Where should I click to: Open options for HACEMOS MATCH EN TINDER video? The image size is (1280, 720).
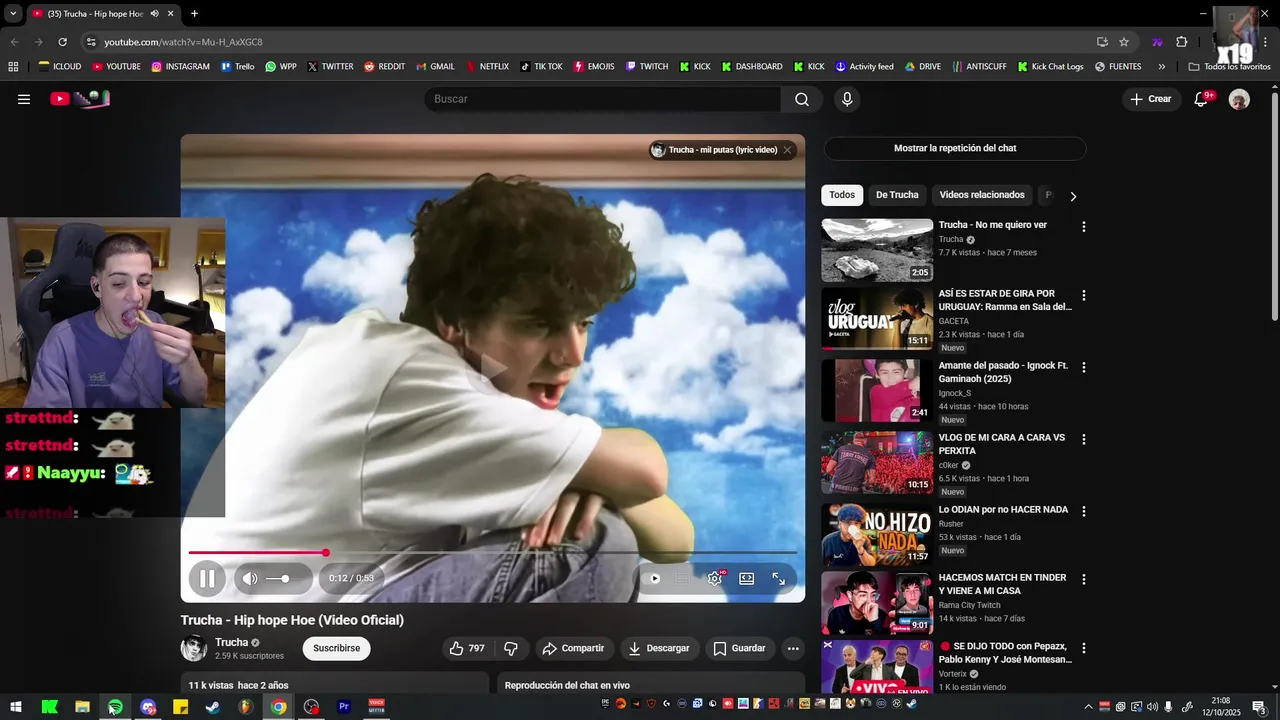point(1083,580)
